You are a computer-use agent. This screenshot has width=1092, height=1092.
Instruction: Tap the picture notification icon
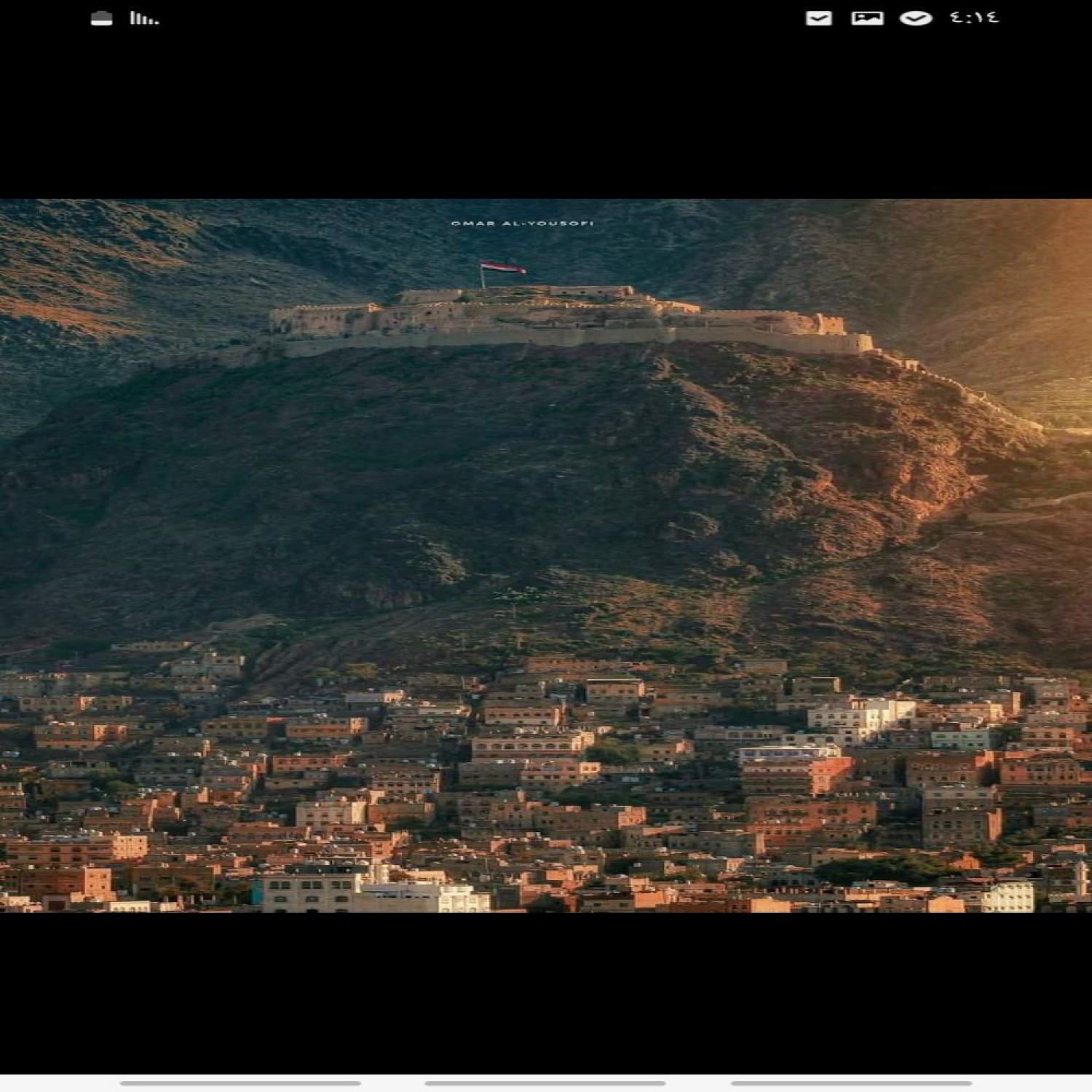[867, 19]
